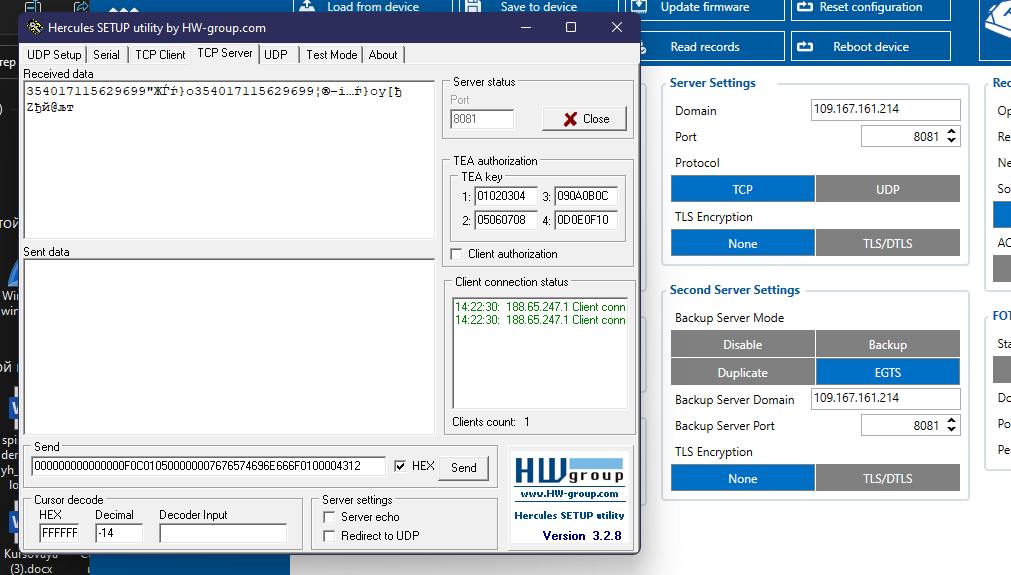Enable Client authorization checkbox
The height and width of the screenshot is (575, 1011).
point(457,254)
